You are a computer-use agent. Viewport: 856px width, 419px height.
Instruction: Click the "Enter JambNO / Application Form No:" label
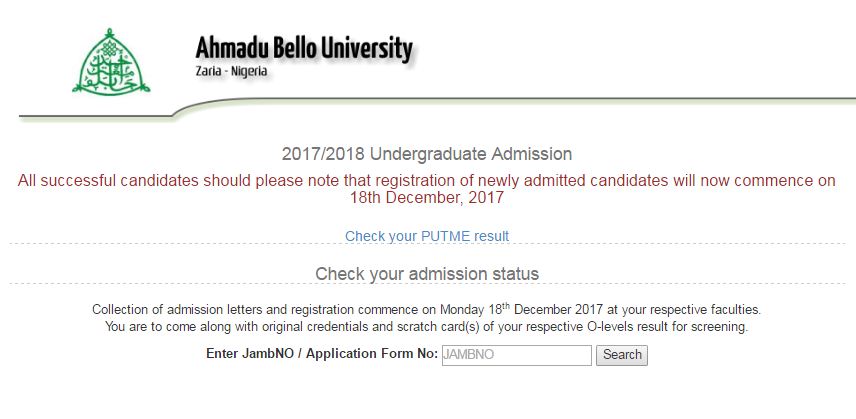pyautogui.click(x=322, y=354)
